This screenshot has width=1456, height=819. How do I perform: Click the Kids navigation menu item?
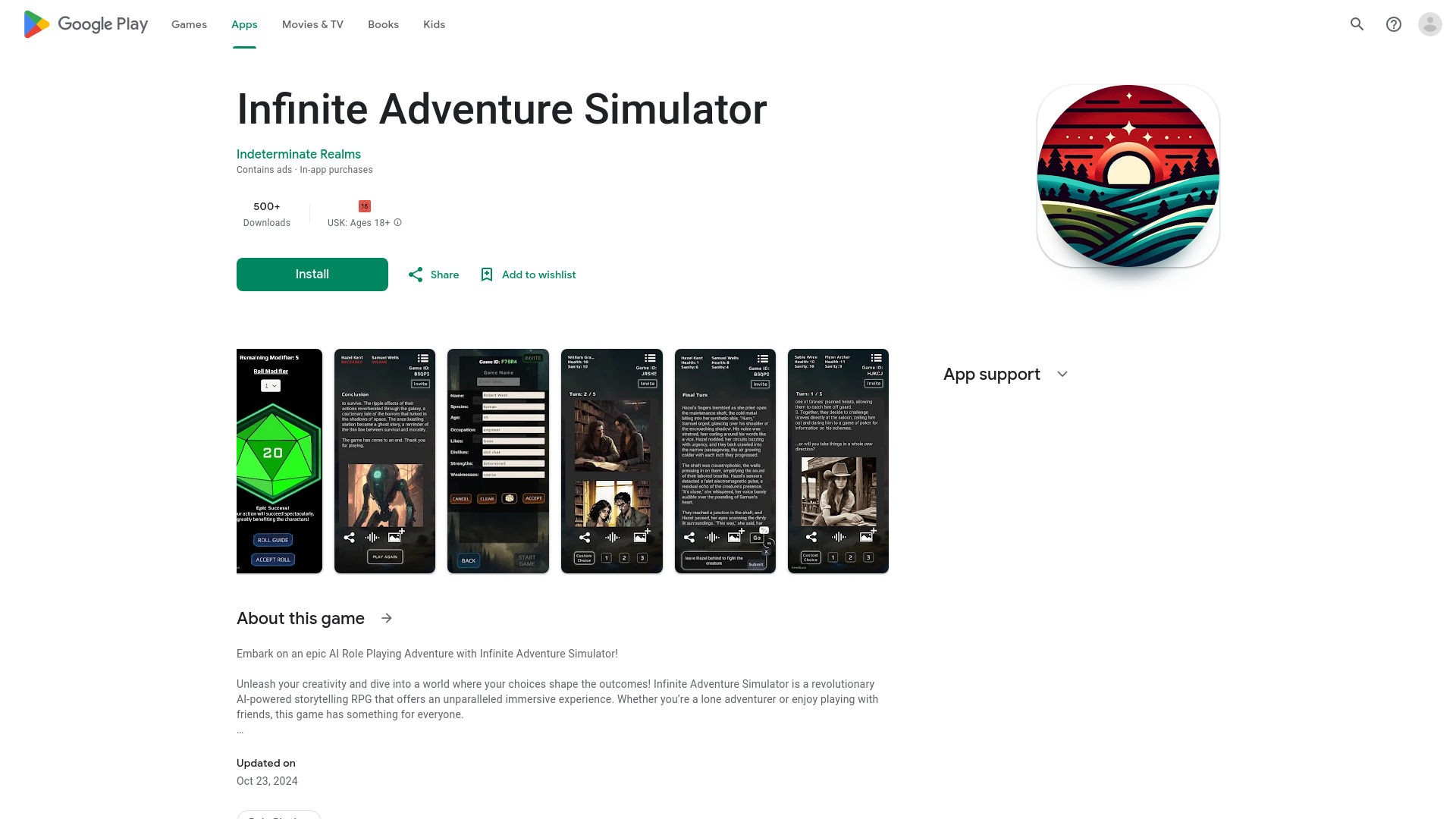point(434,24)
